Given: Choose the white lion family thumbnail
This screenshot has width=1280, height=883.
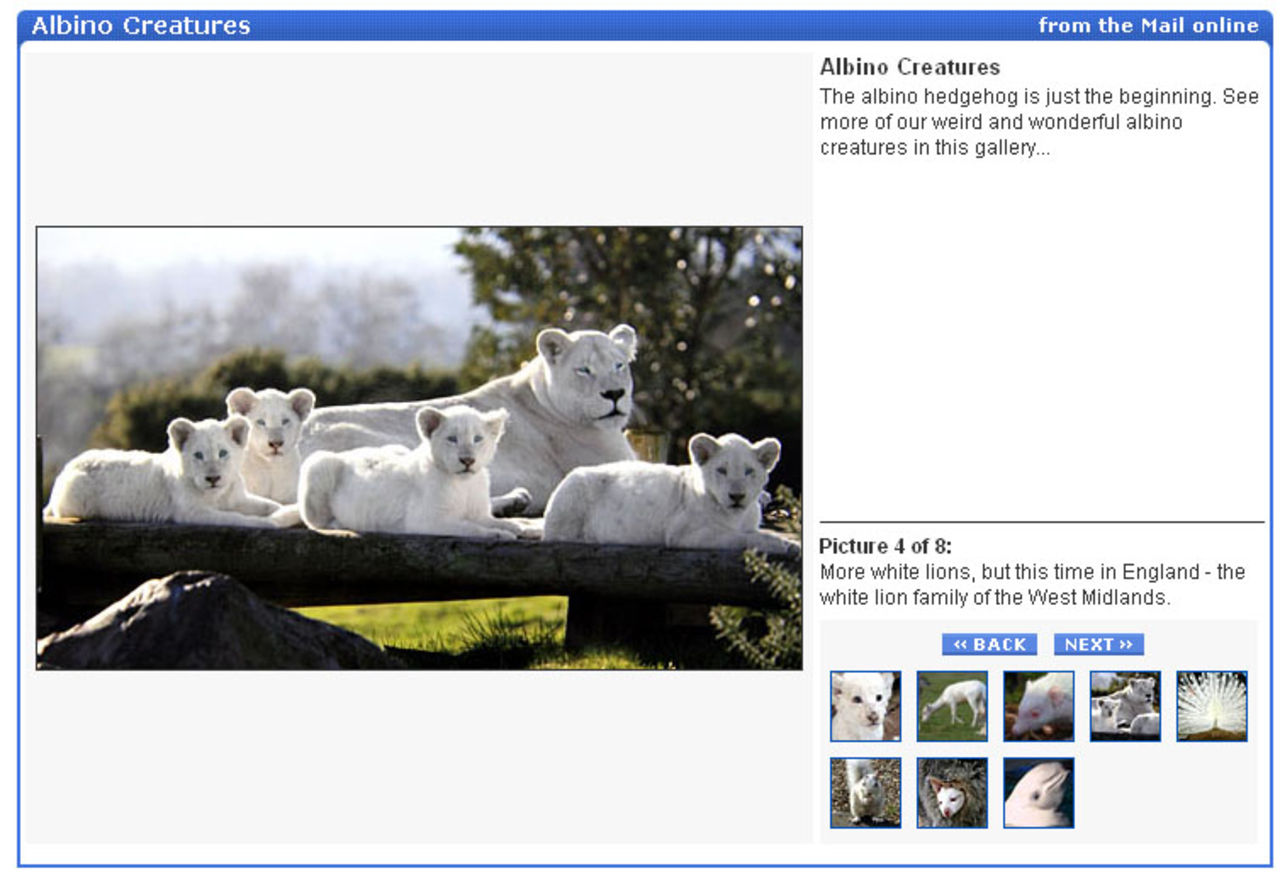Looking at the screenshot, I should (1125, 706).
